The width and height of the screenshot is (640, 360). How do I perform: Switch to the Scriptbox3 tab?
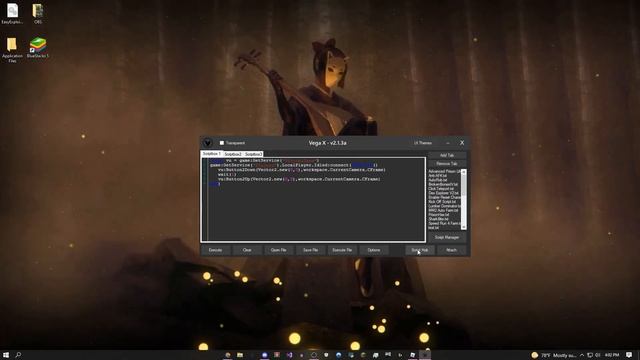[253, 154]
